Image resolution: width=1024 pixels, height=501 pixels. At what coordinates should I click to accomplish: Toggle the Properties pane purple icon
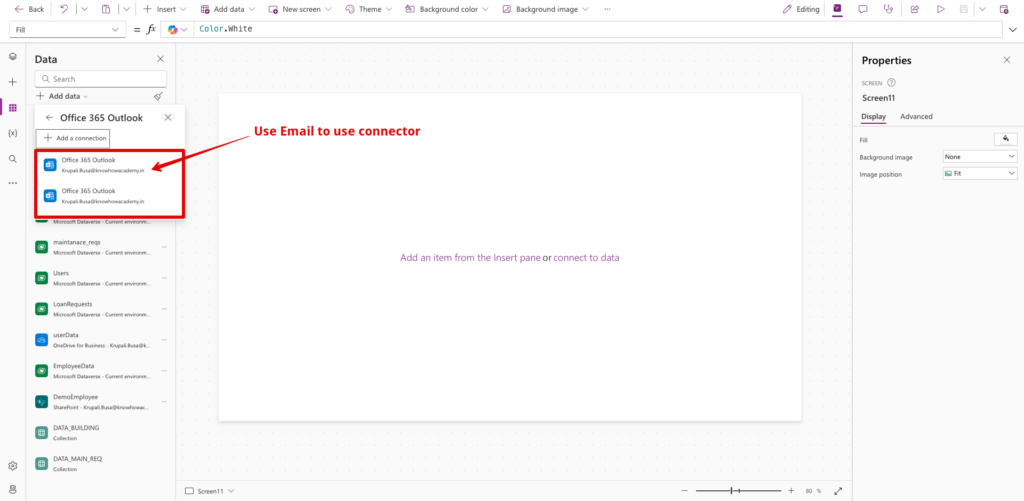[837, 9]
